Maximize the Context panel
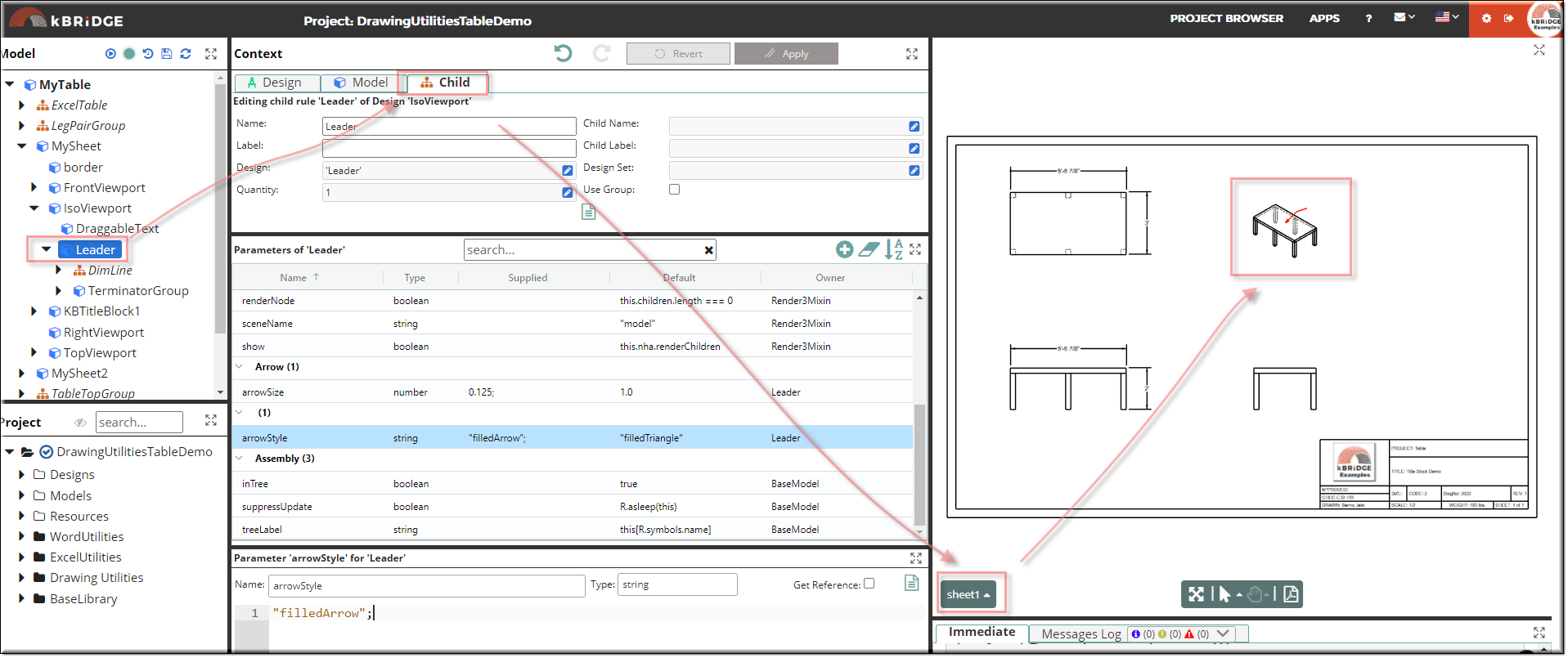The width and height of the screenshot is (1568, 658). pos(912,54)
